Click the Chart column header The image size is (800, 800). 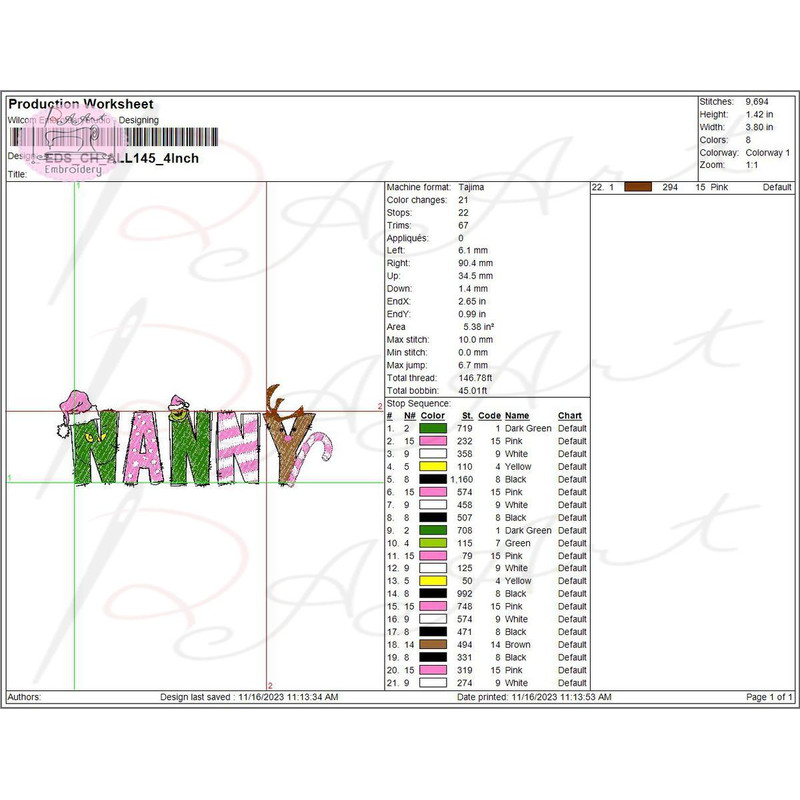coord(570,416)
